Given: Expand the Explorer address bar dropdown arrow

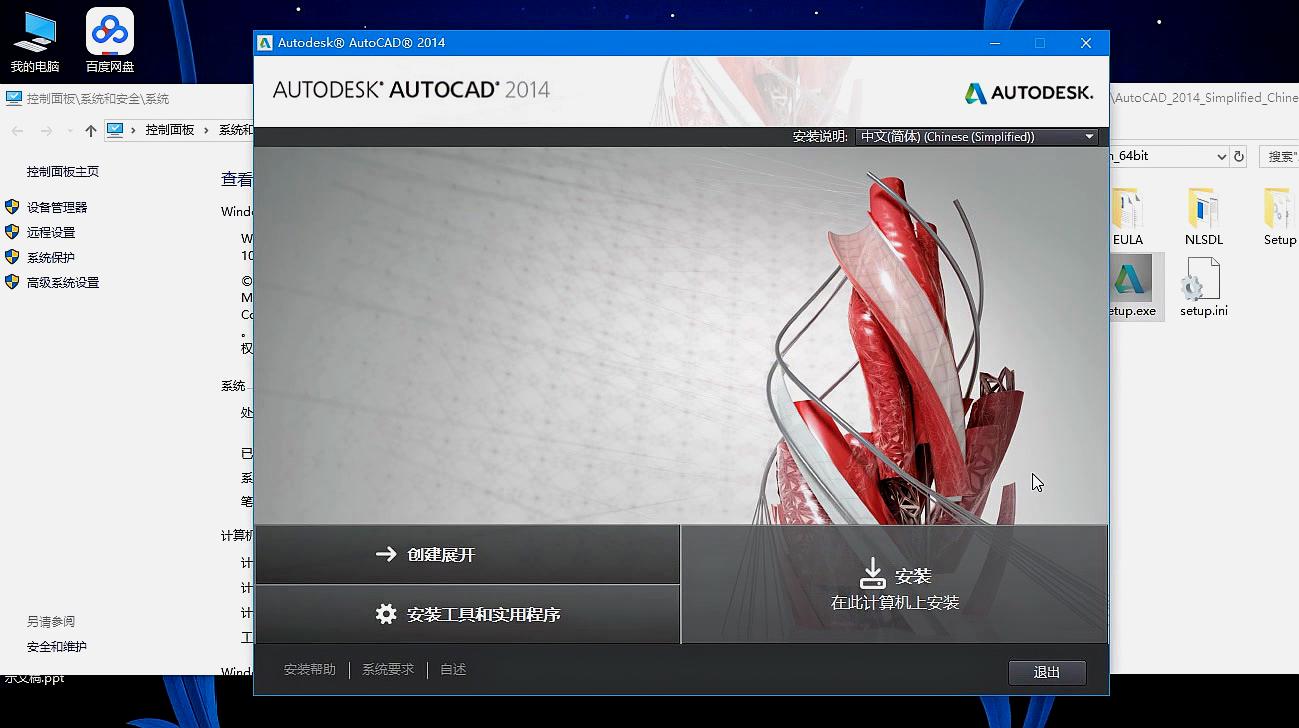Looking at the screenshot, I should click(x=1221, y=156).
